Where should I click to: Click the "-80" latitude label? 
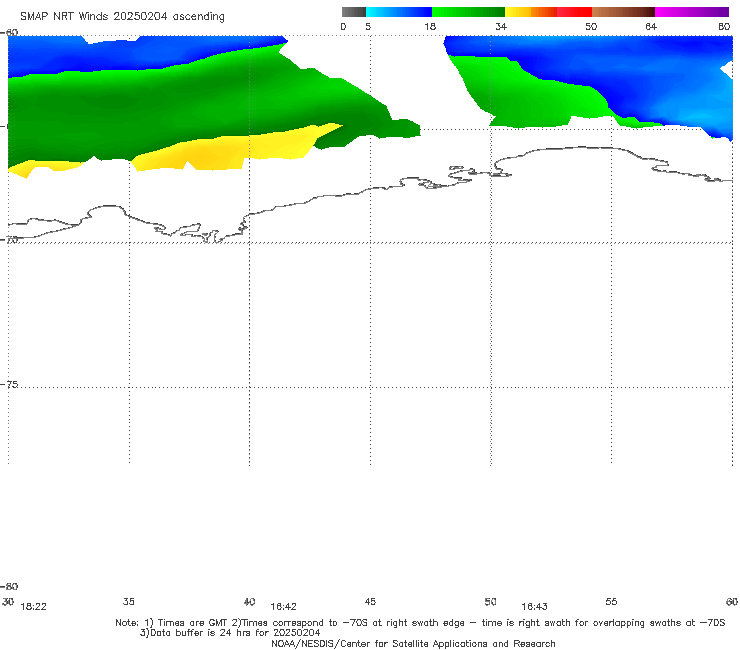9,586
